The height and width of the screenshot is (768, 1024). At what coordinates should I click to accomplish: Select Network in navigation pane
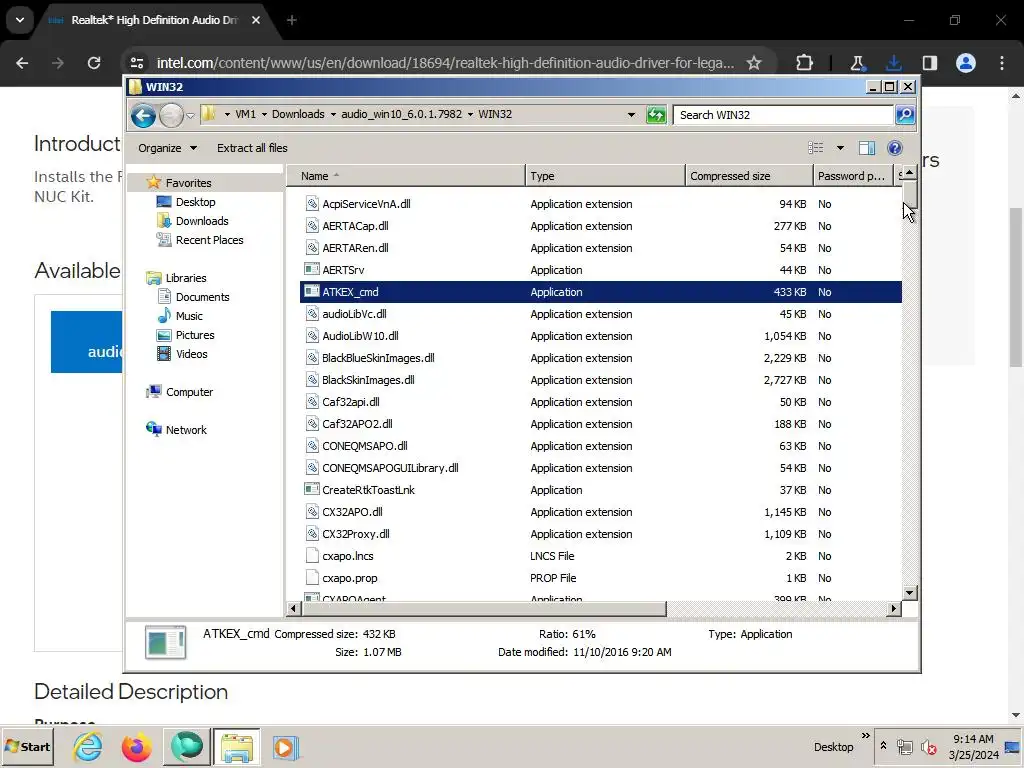(185, 430)
